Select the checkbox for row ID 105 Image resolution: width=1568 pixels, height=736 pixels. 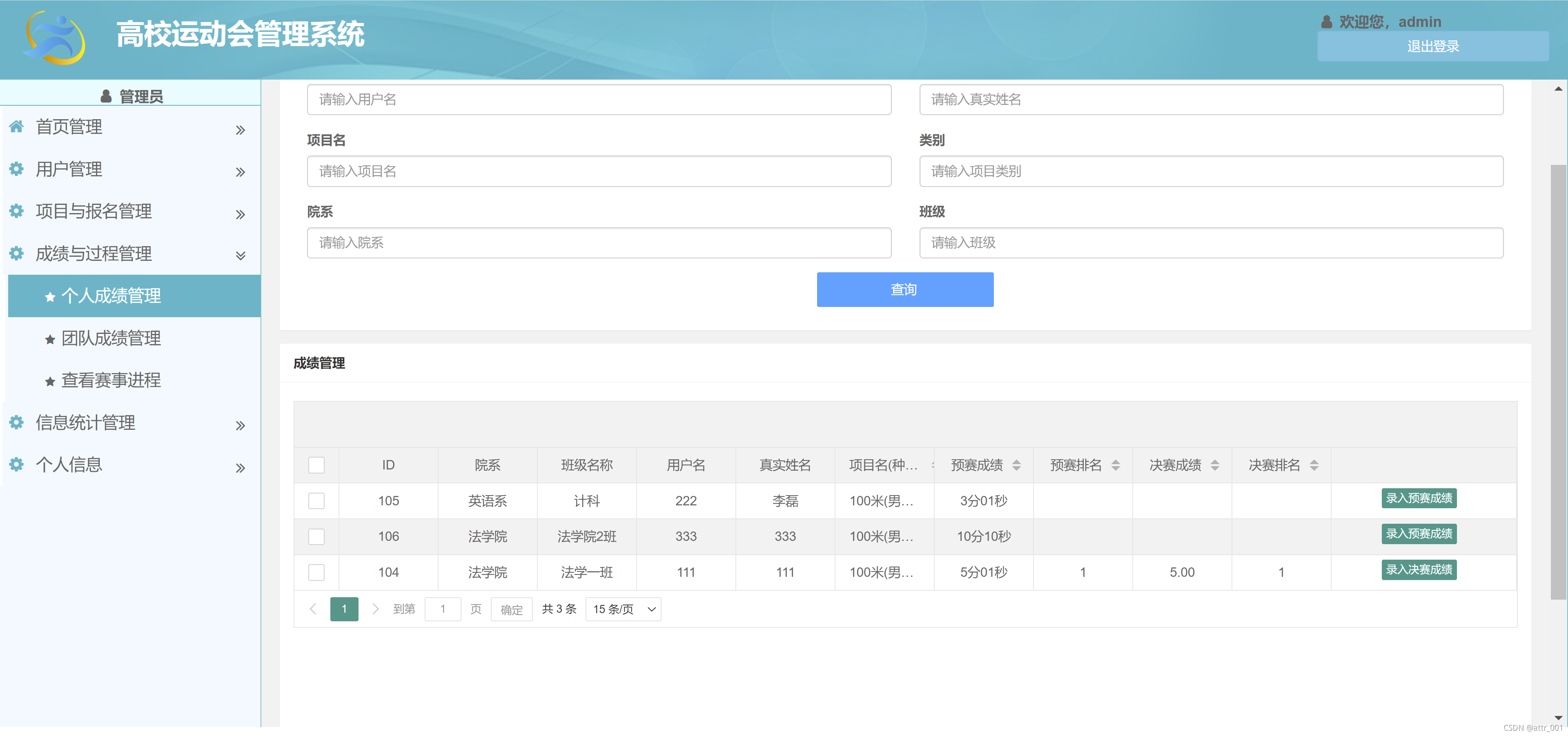point(316,500)
